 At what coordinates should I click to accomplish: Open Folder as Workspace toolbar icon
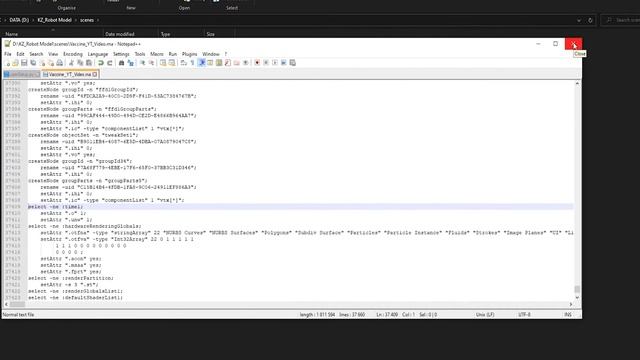[x=237, y=63]
